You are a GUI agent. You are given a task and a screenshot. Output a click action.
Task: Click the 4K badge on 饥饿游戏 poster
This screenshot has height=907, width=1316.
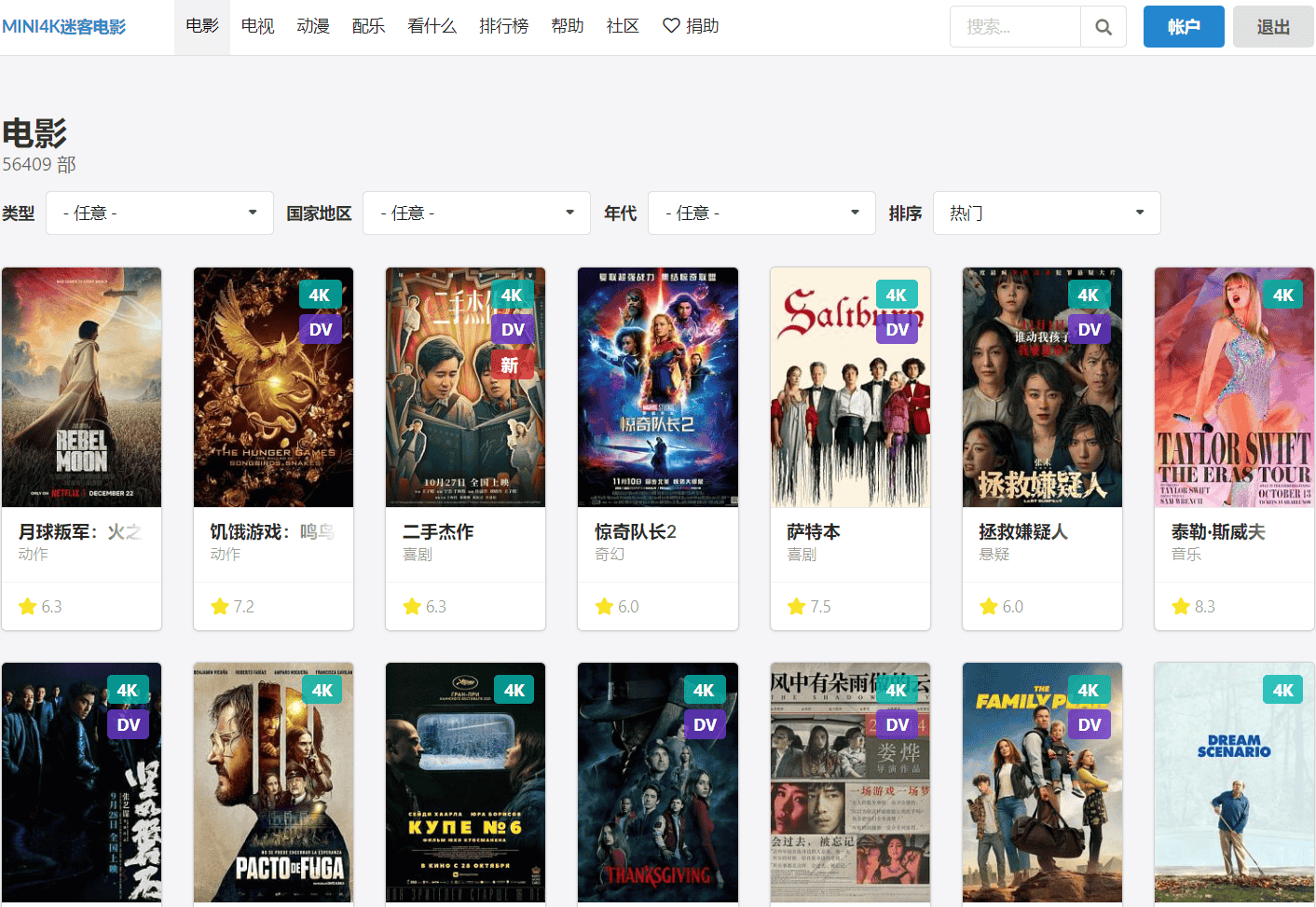pos(320,295)
